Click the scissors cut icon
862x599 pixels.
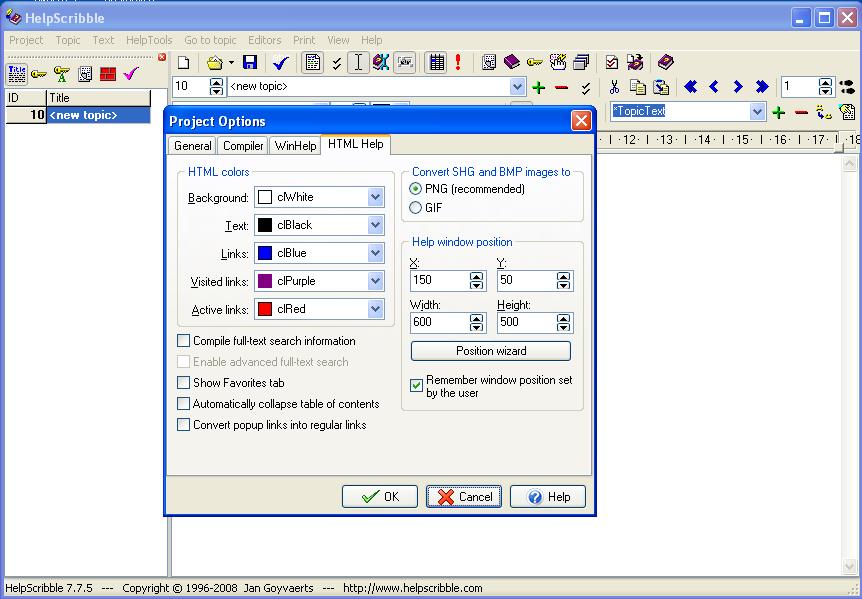pos(615,87)
